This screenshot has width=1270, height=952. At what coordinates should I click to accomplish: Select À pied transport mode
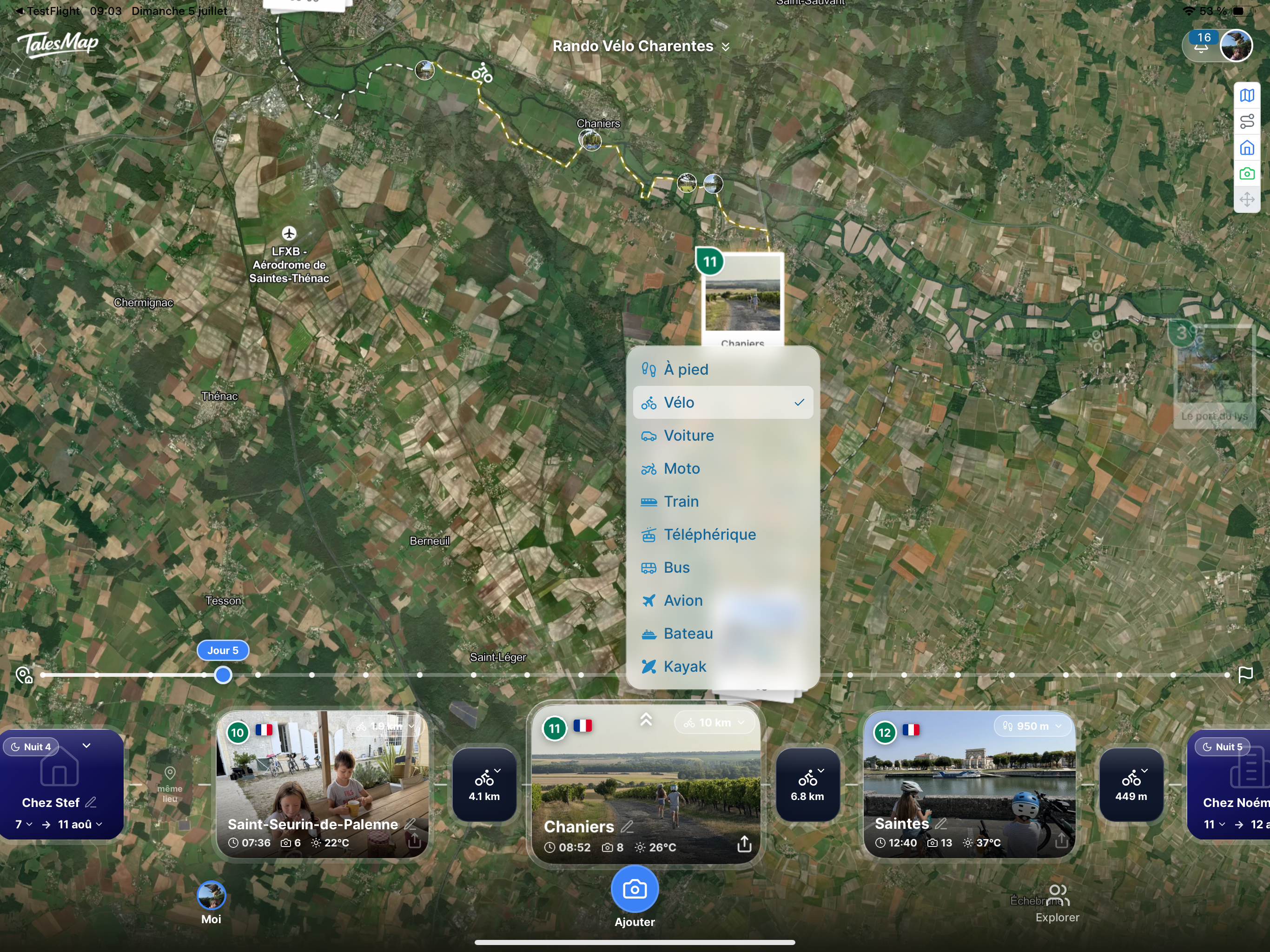(723, 369)
